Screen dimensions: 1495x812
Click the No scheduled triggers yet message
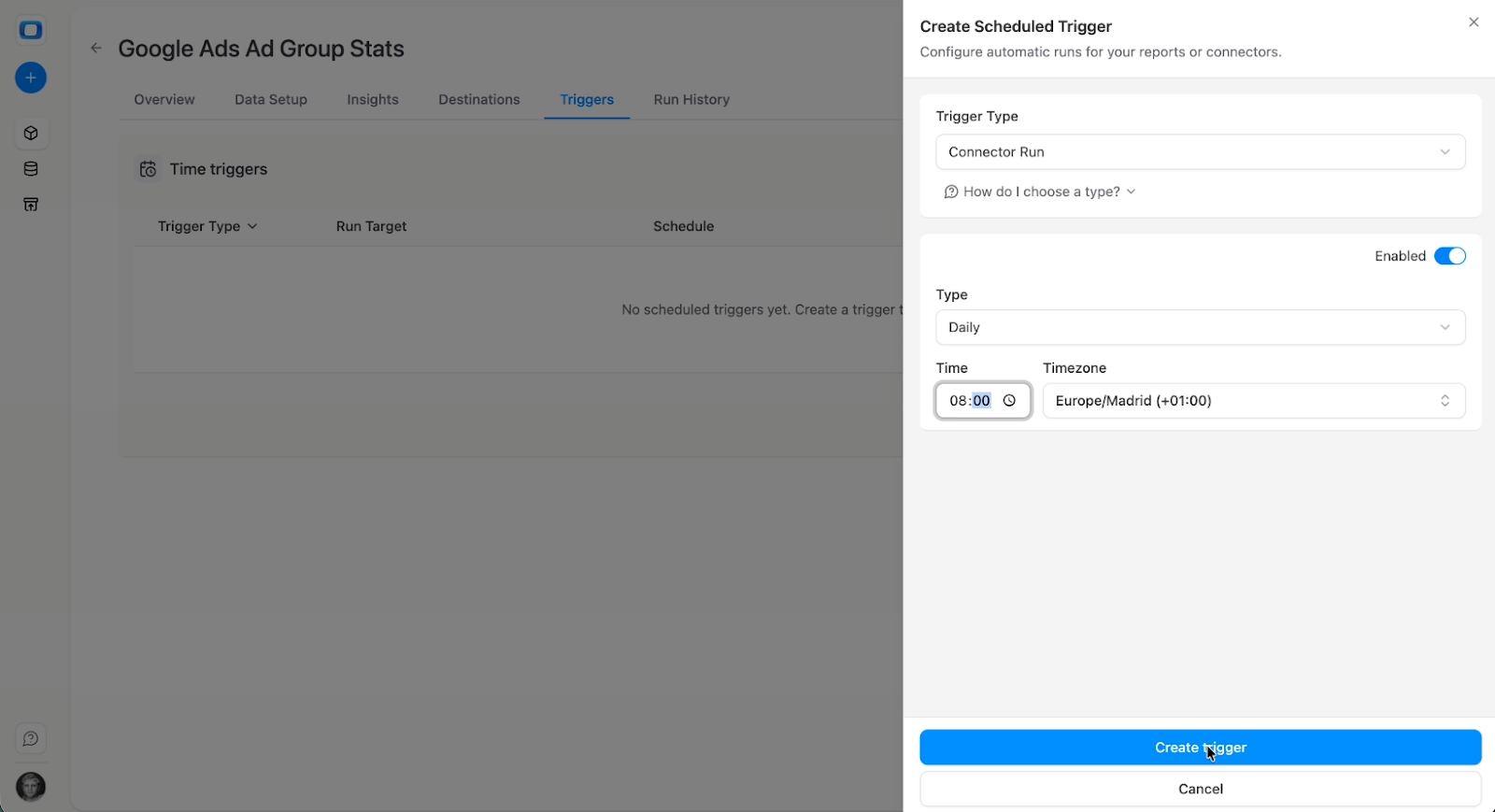coord(762,309)
